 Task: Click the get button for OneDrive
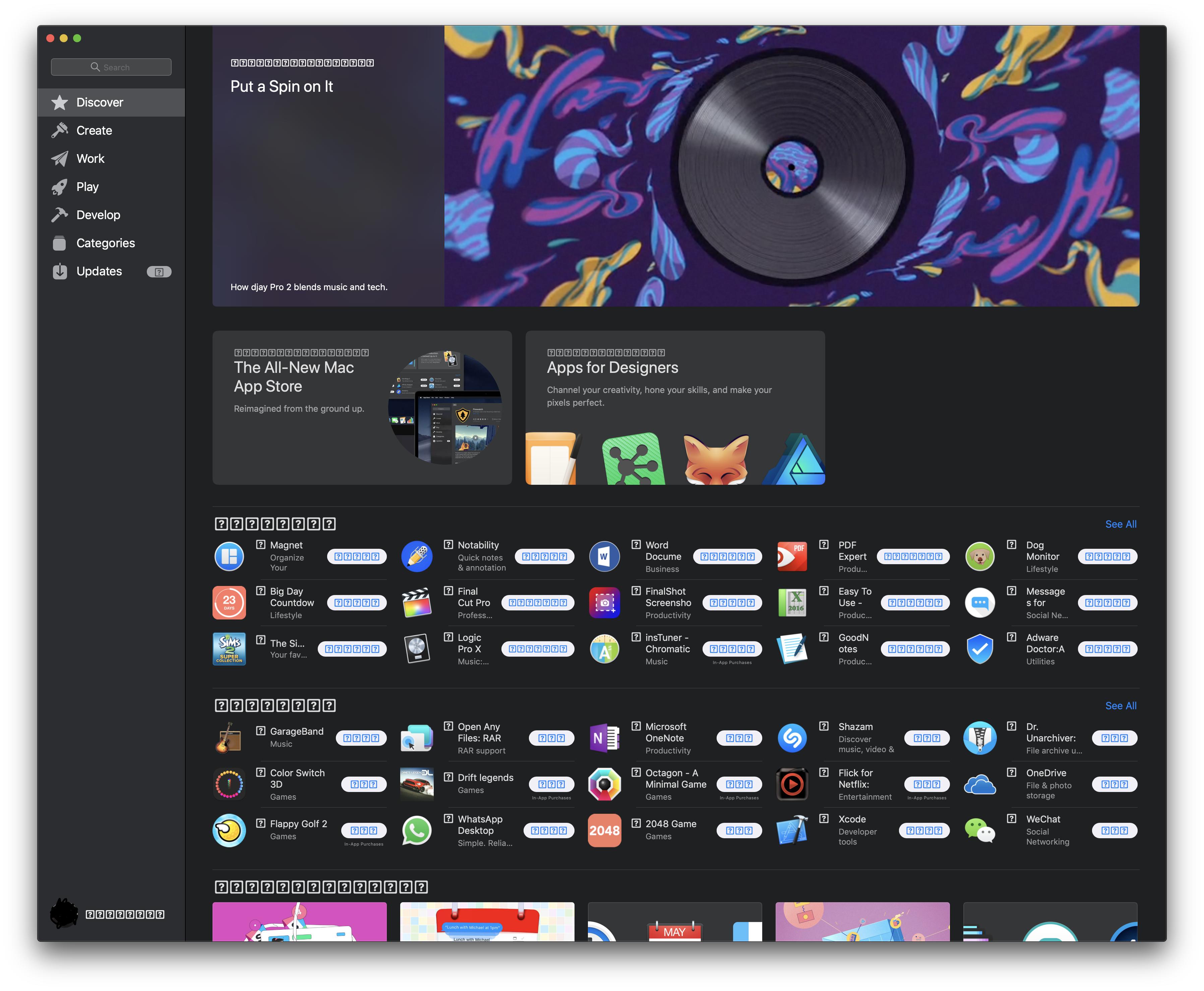pos(1114,784)
